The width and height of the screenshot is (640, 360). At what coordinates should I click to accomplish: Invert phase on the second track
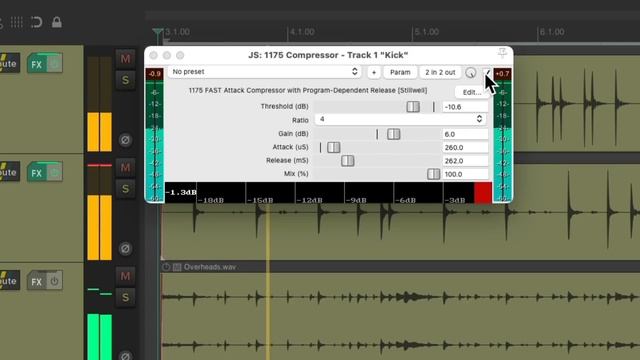pyautogui.click(x=125, y=249)
